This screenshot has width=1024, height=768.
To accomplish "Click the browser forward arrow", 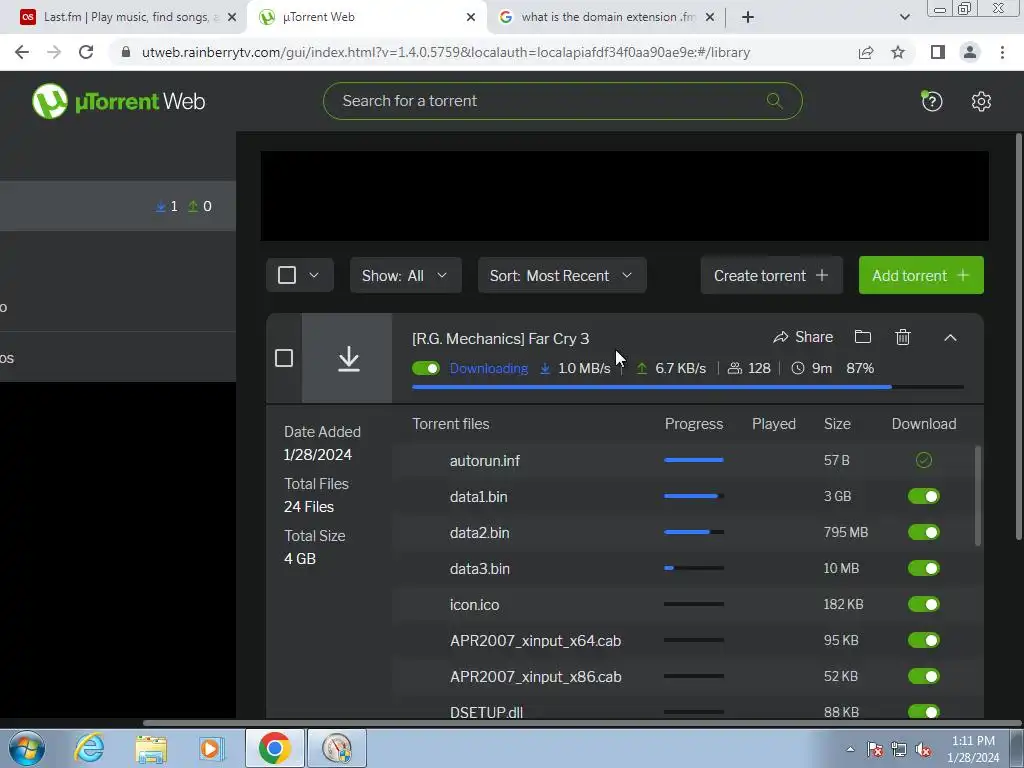I will (54, 52).
